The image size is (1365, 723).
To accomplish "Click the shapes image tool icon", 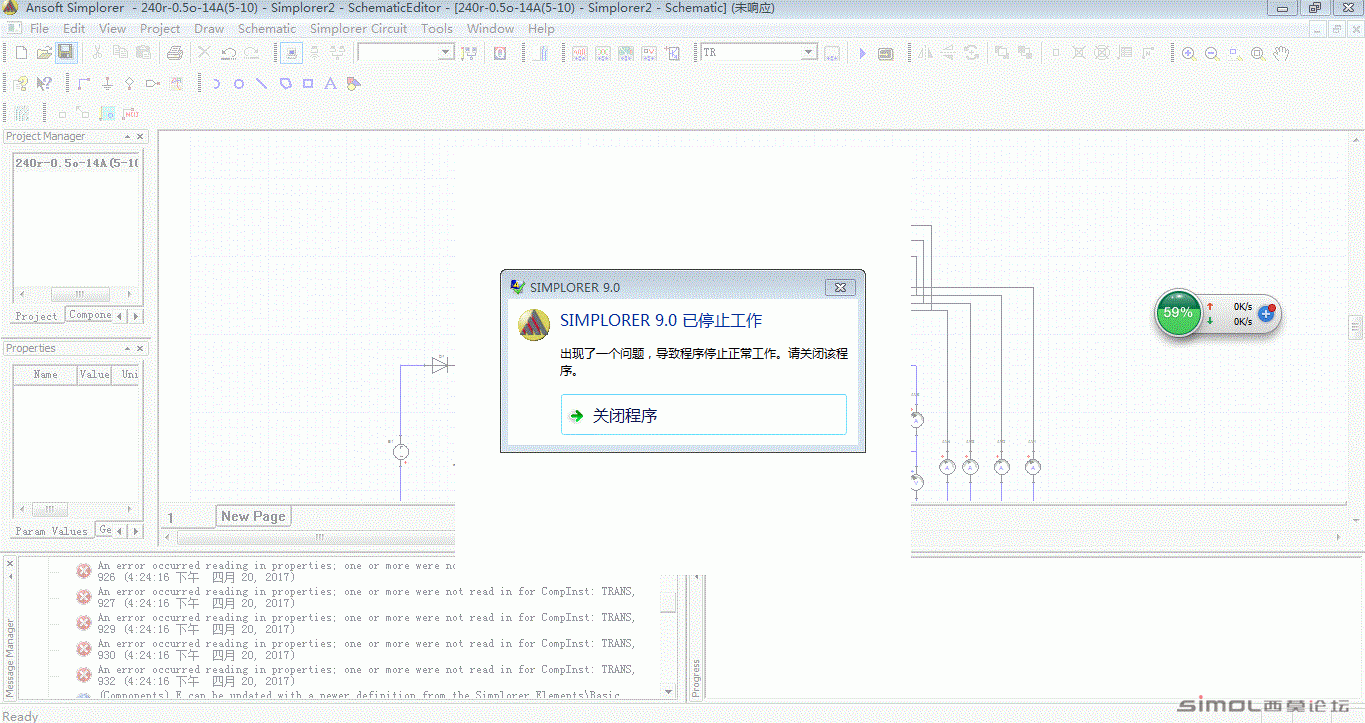I will 354,83.
